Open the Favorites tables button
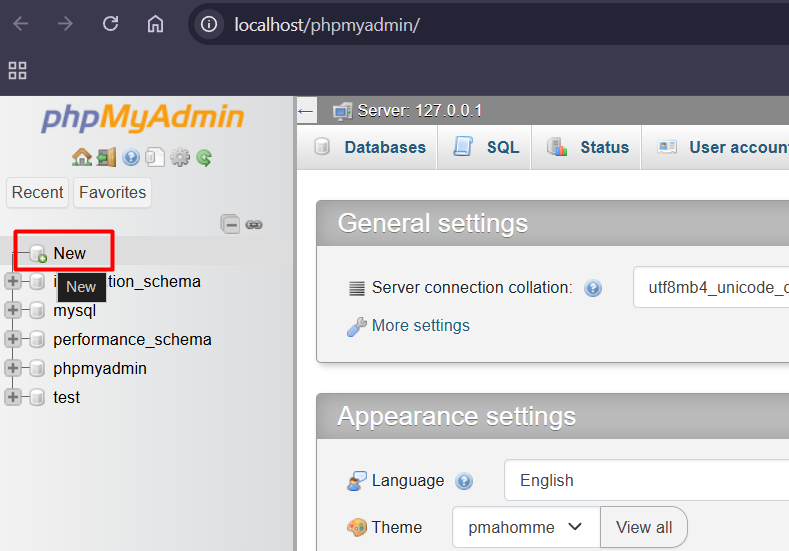 pos(112,192)
